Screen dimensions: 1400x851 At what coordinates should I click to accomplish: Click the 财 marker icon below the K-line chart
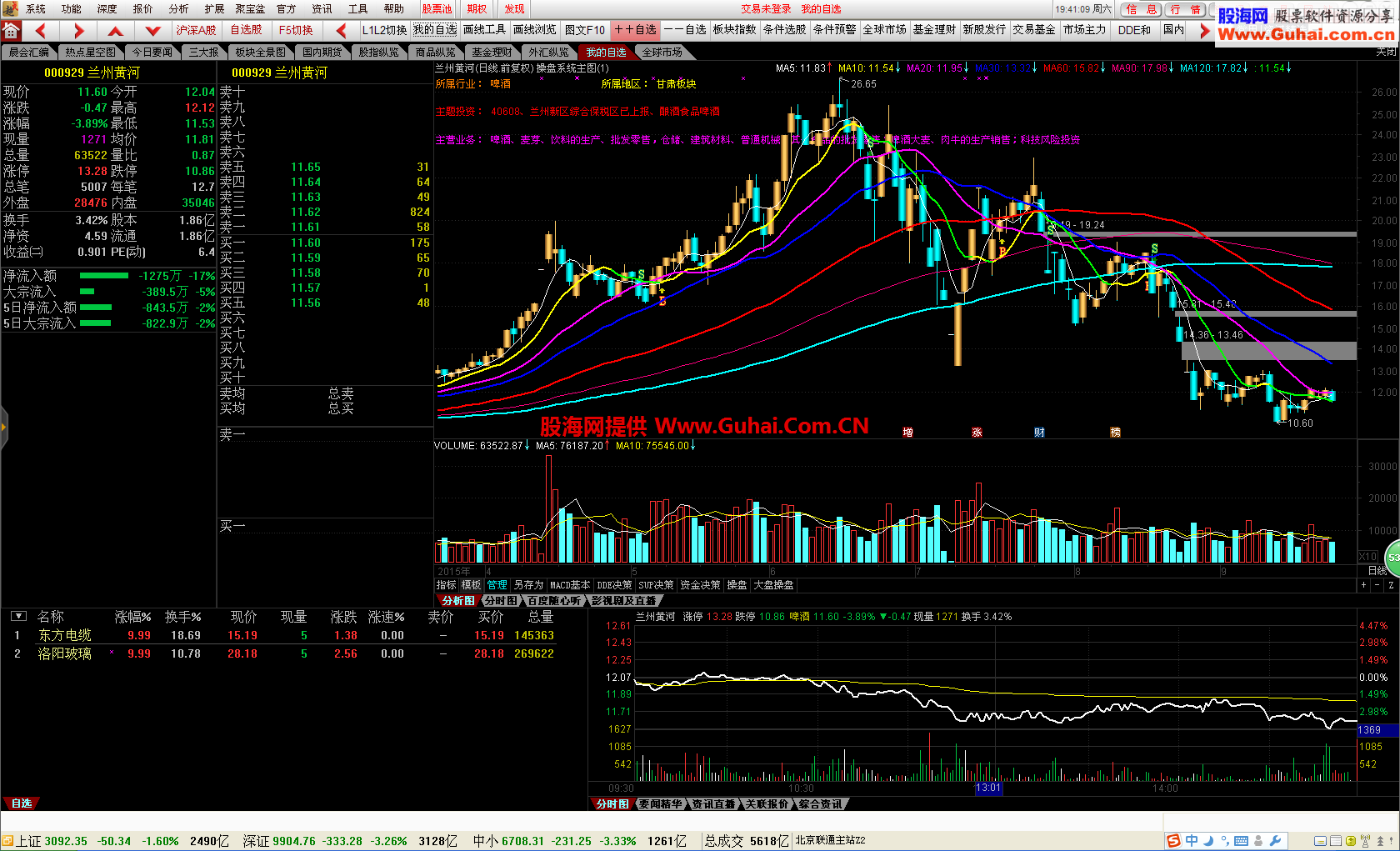pyautogui.click(x=1039, y=432)
